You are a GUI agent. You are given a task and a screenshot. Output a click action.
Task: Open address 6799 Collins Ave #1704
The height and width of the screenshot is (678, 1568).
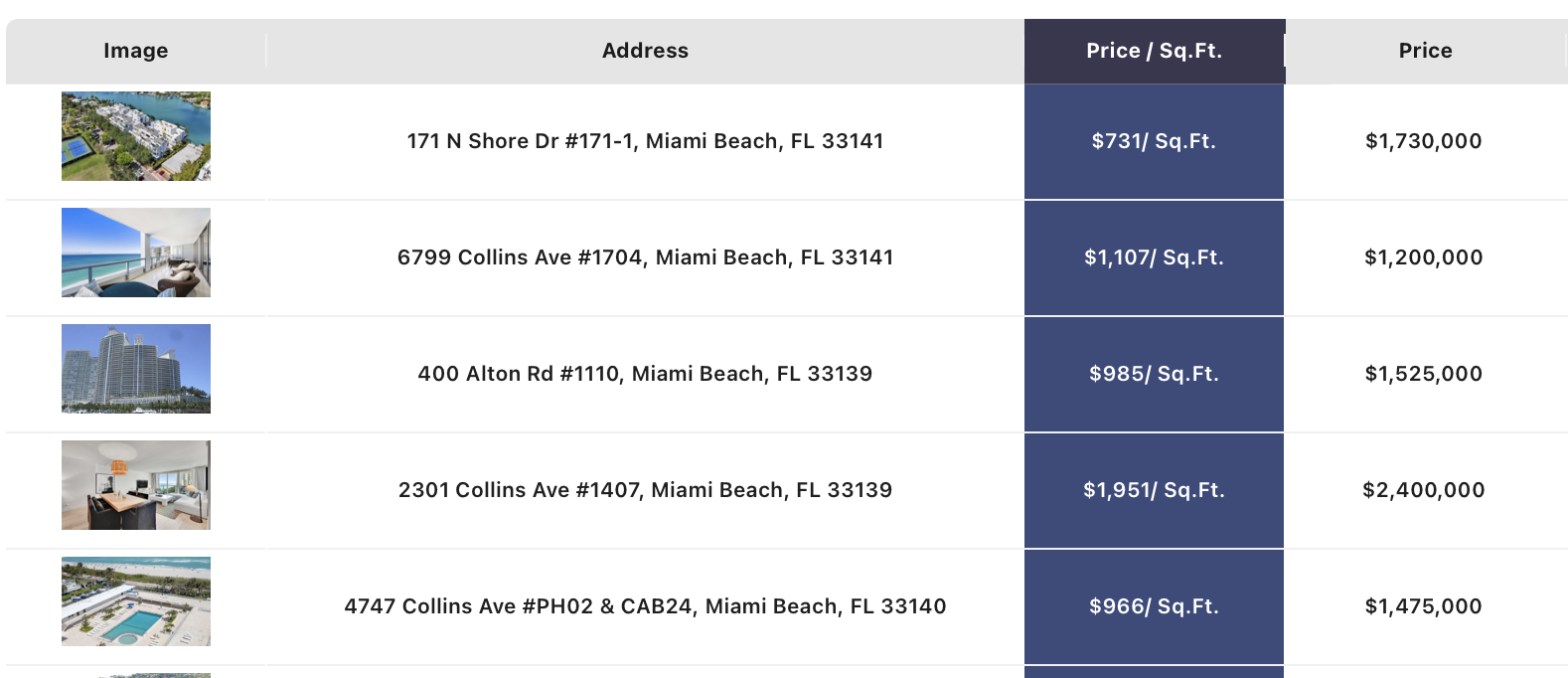click(x=645, y=257)
